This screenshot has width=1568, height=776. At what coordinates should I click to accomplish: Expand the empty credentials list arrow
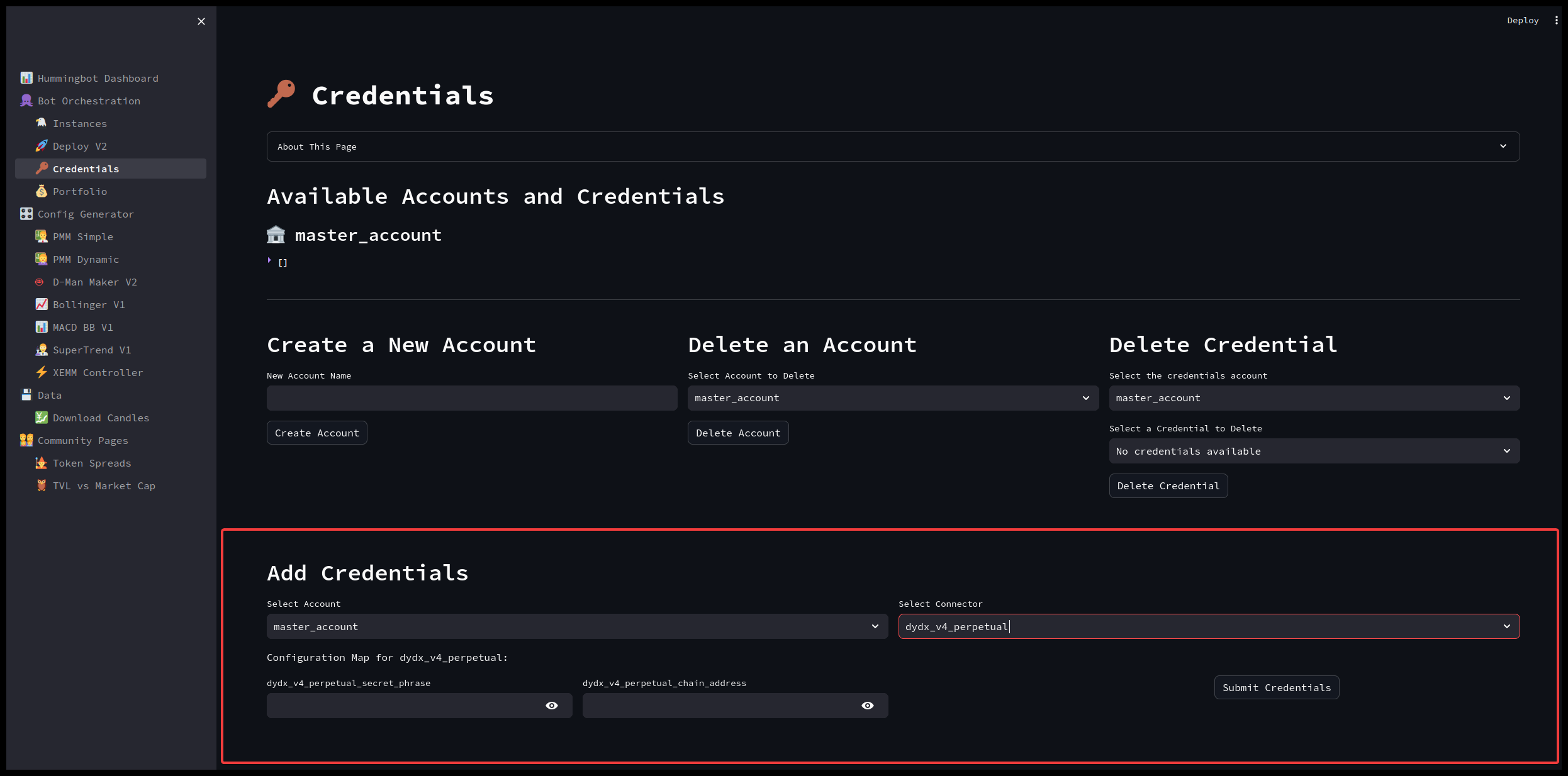pos(270,260)
